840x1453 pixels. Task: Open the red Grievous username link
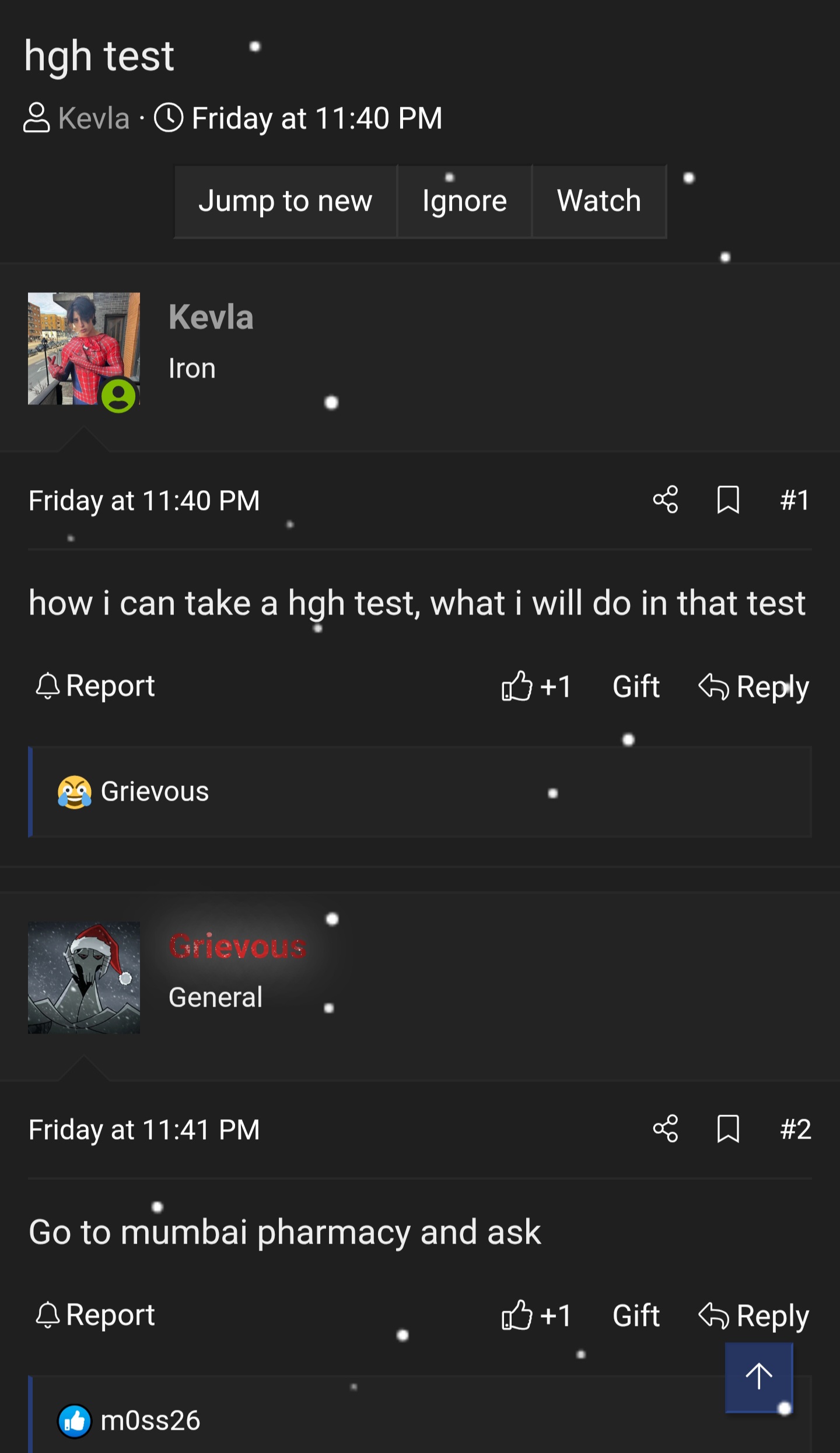(x=237, y=946)
